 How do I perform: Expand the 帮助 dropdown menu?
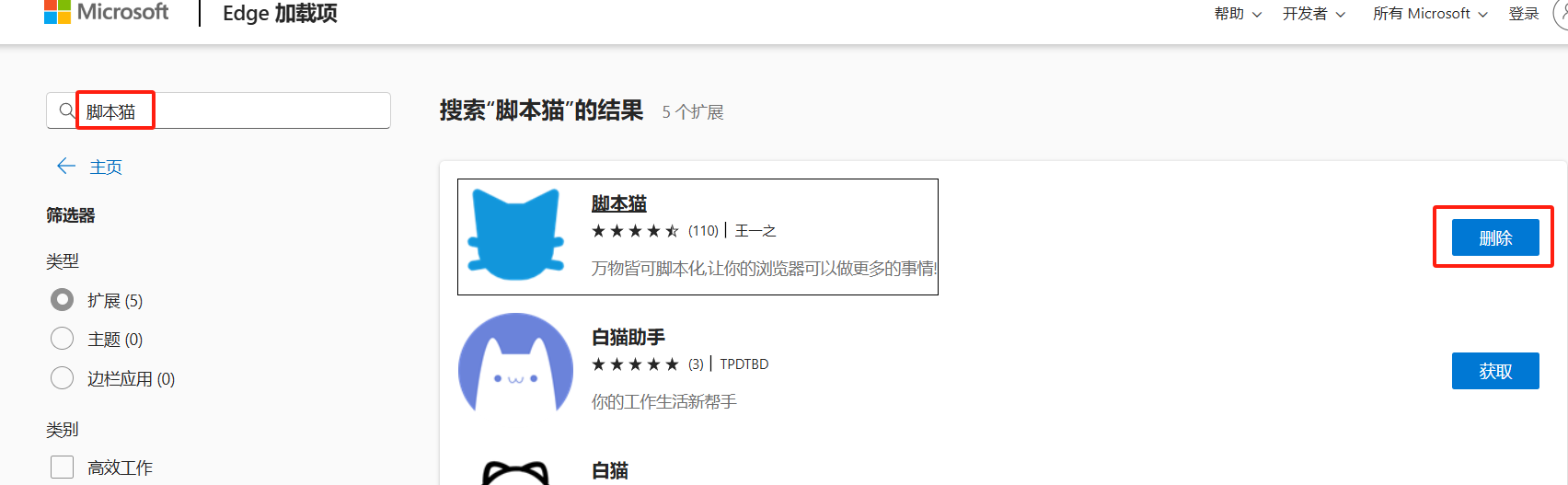coord(1238,14)
